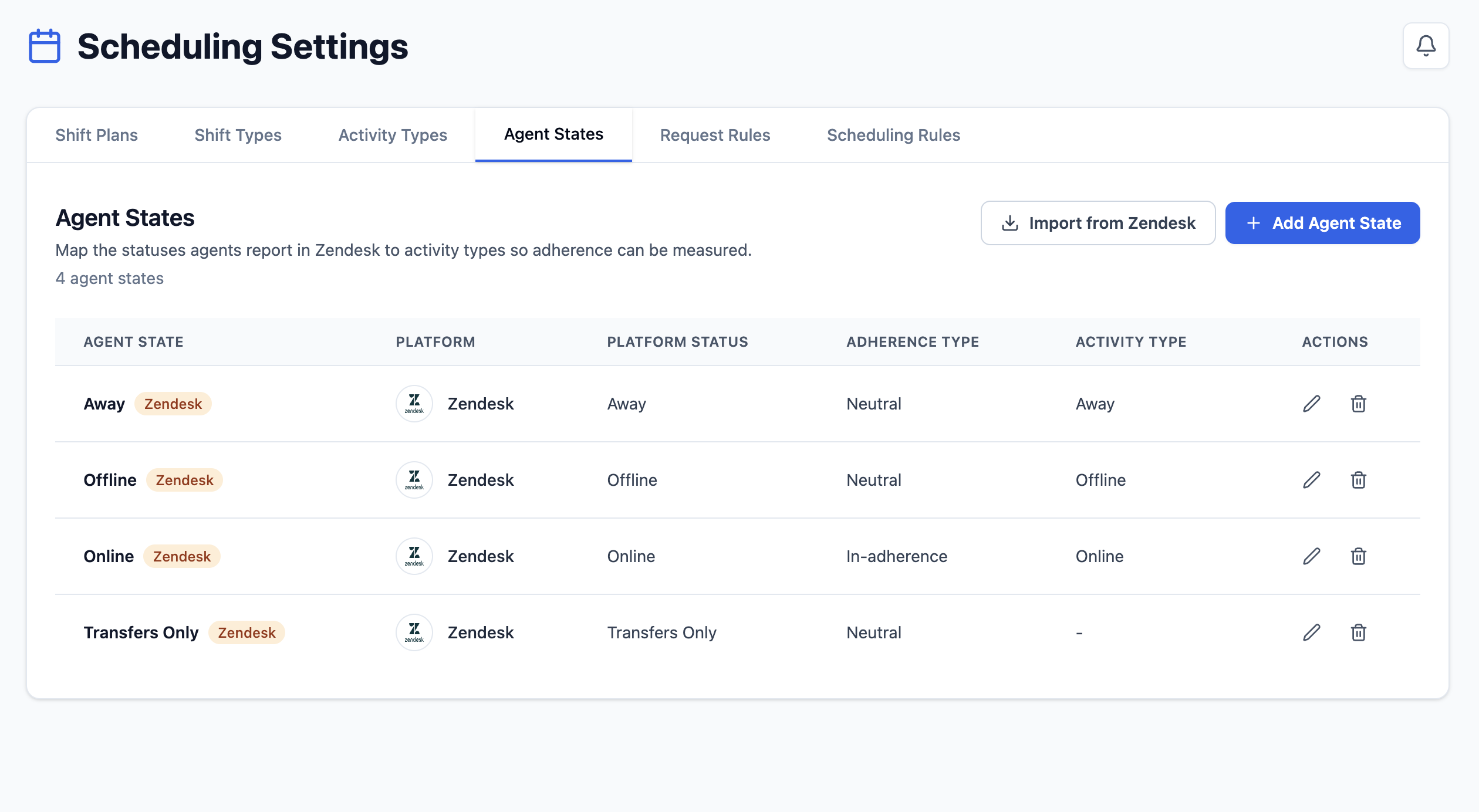Click the Online agent state name
Viewport: 1479px width, 812px height.
coord(109,556)
